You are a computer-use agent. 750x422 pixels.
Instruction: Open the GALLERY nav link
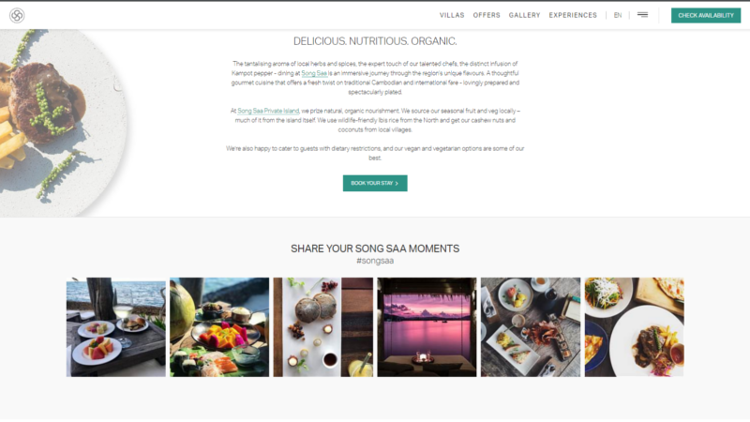524,15
